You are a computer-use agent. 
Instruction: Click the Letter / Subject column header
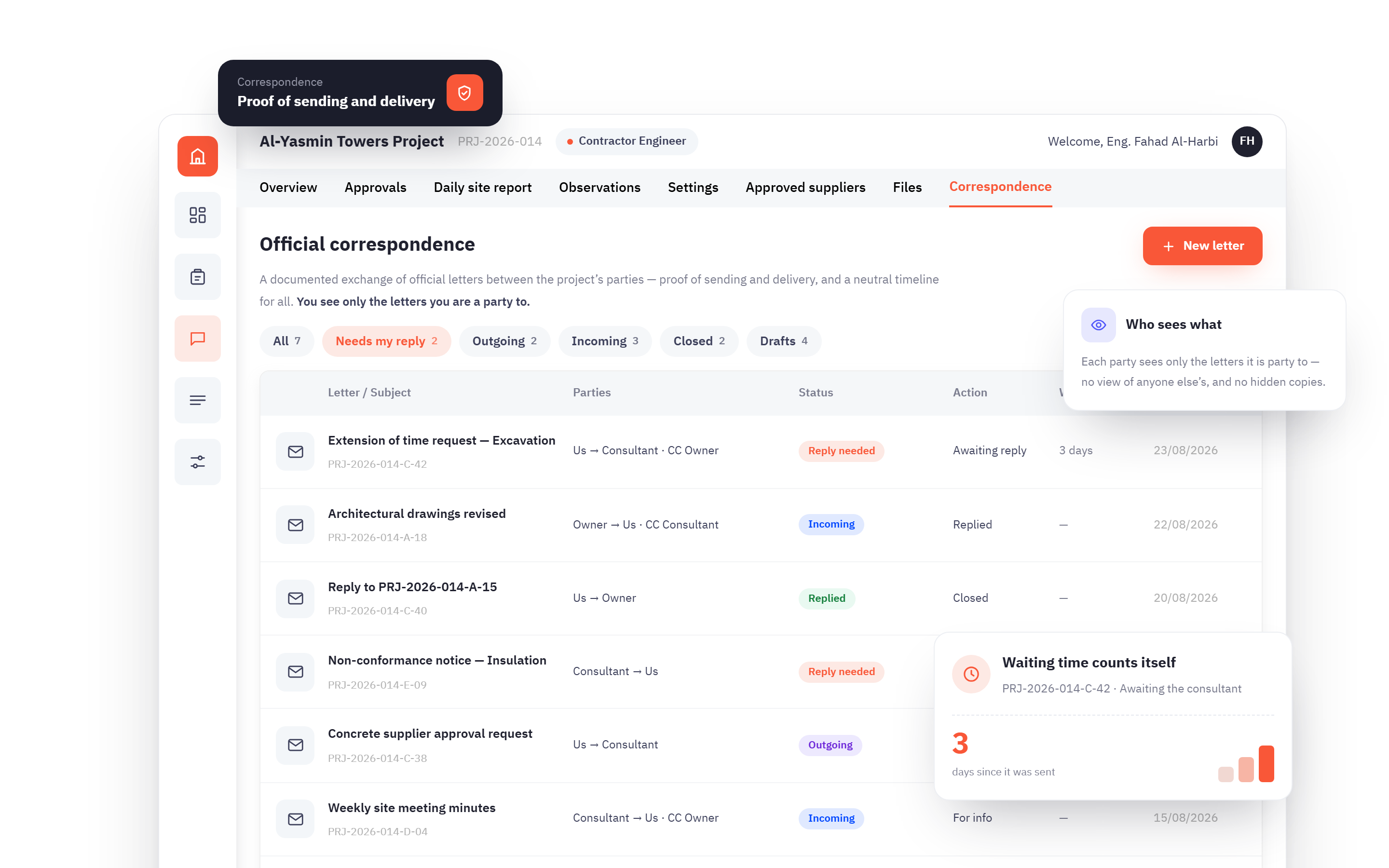point(369,393)
